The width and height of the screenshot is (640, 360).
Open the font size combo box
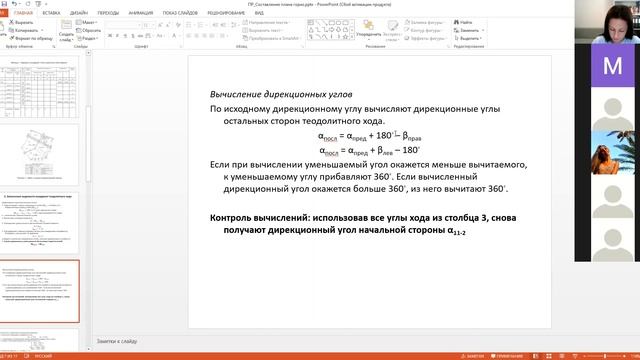pyautogui.click(x=149, y=25)
